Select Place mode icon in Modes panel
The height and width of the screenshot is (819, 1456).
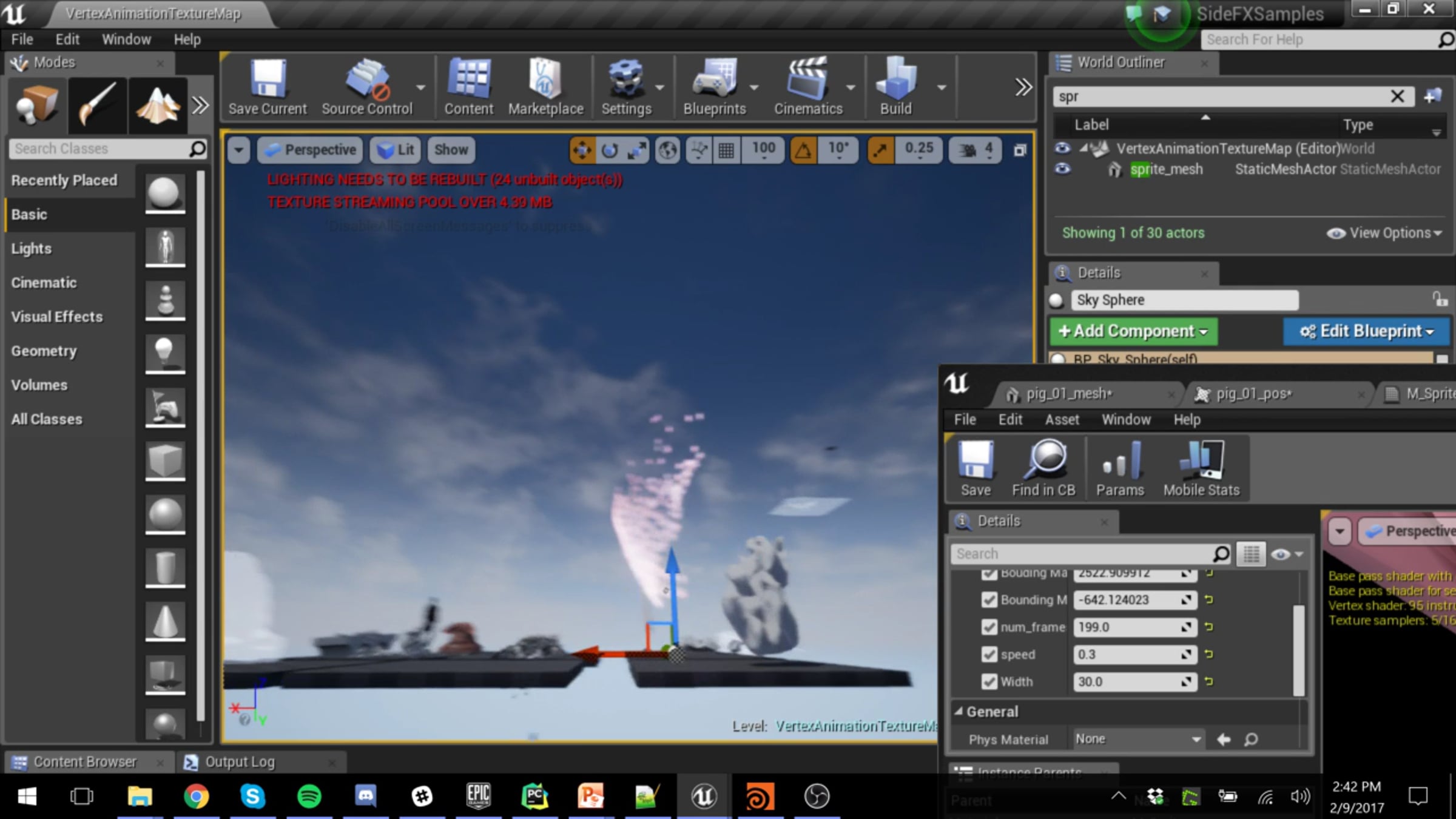point(36,105)
